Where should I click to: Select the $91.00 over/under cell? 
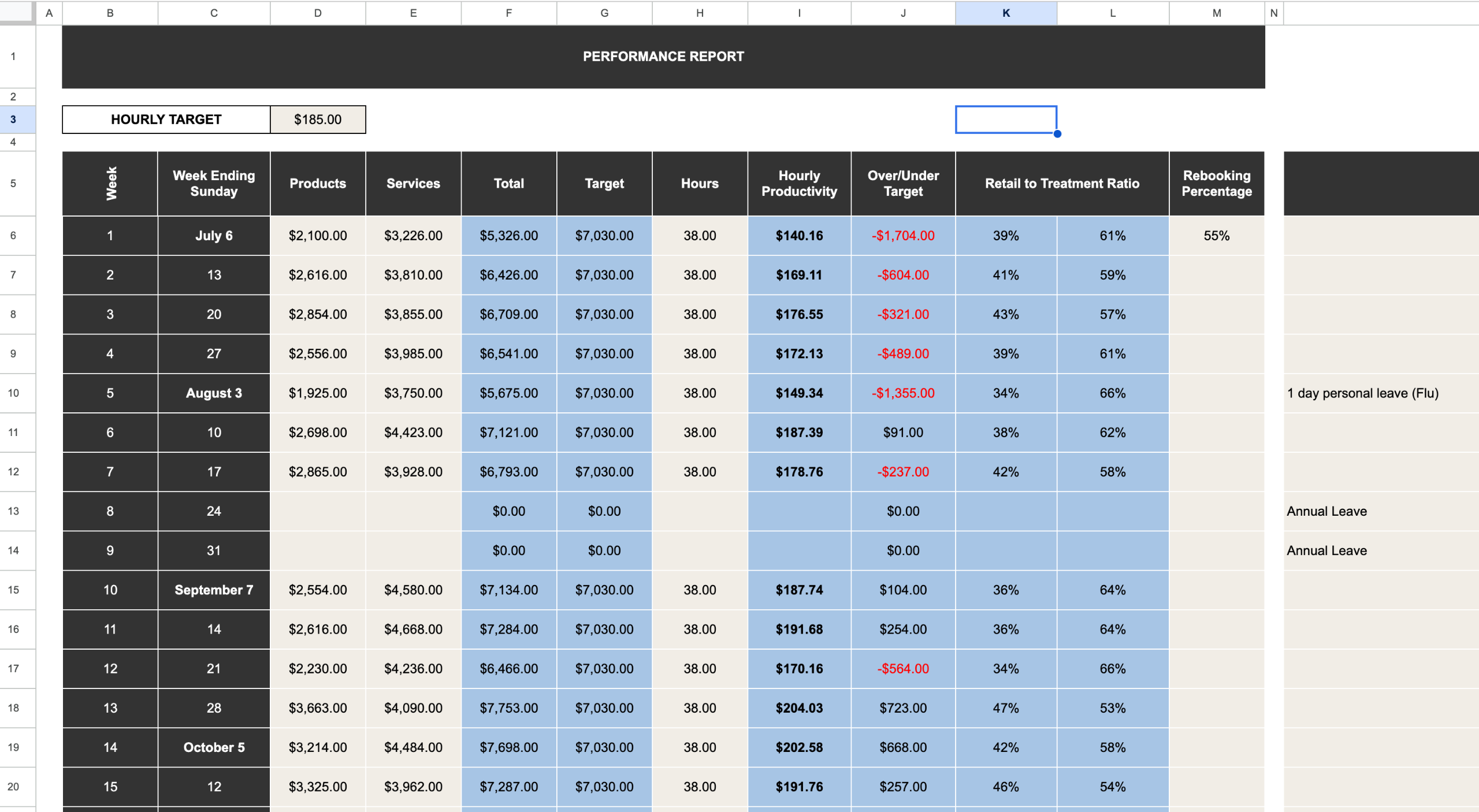903,432
